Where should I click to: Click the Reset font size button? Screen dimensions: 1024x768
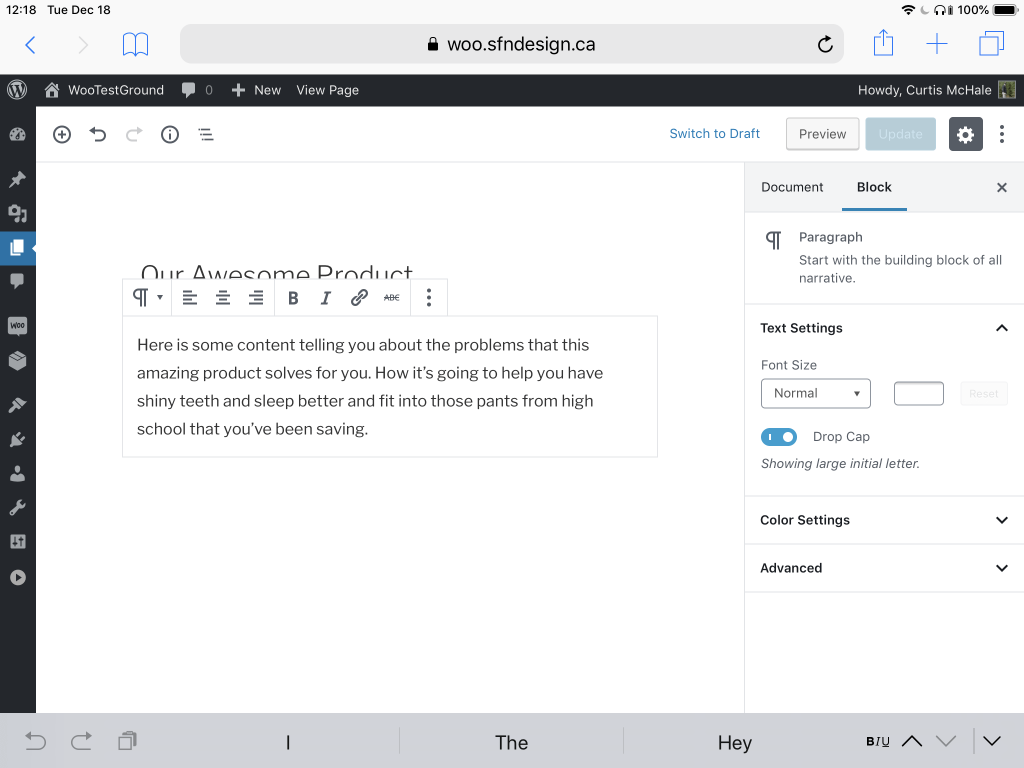[x=983, y=393]
